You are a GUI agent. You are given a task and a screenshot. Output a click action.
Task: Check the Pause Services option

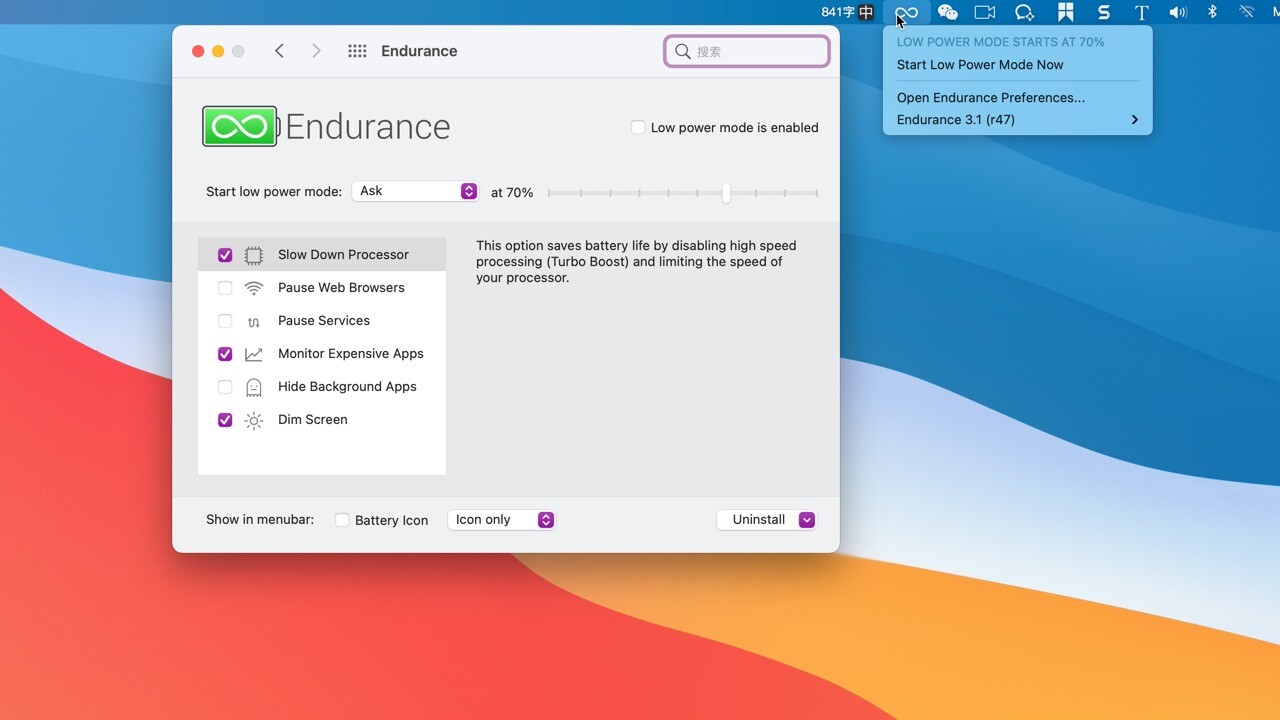tap(225, 321)
